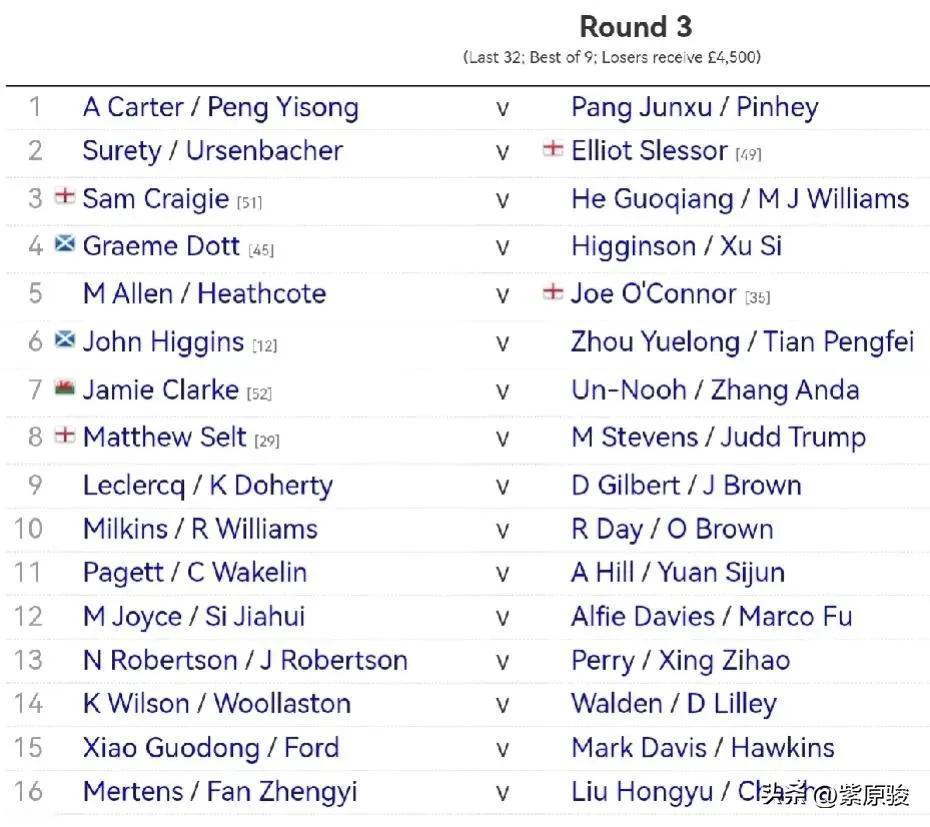This screenshot has width=930, height=827.
Task: Click England flag next to Joe O'Connor
Action: [x=553, y=291]
